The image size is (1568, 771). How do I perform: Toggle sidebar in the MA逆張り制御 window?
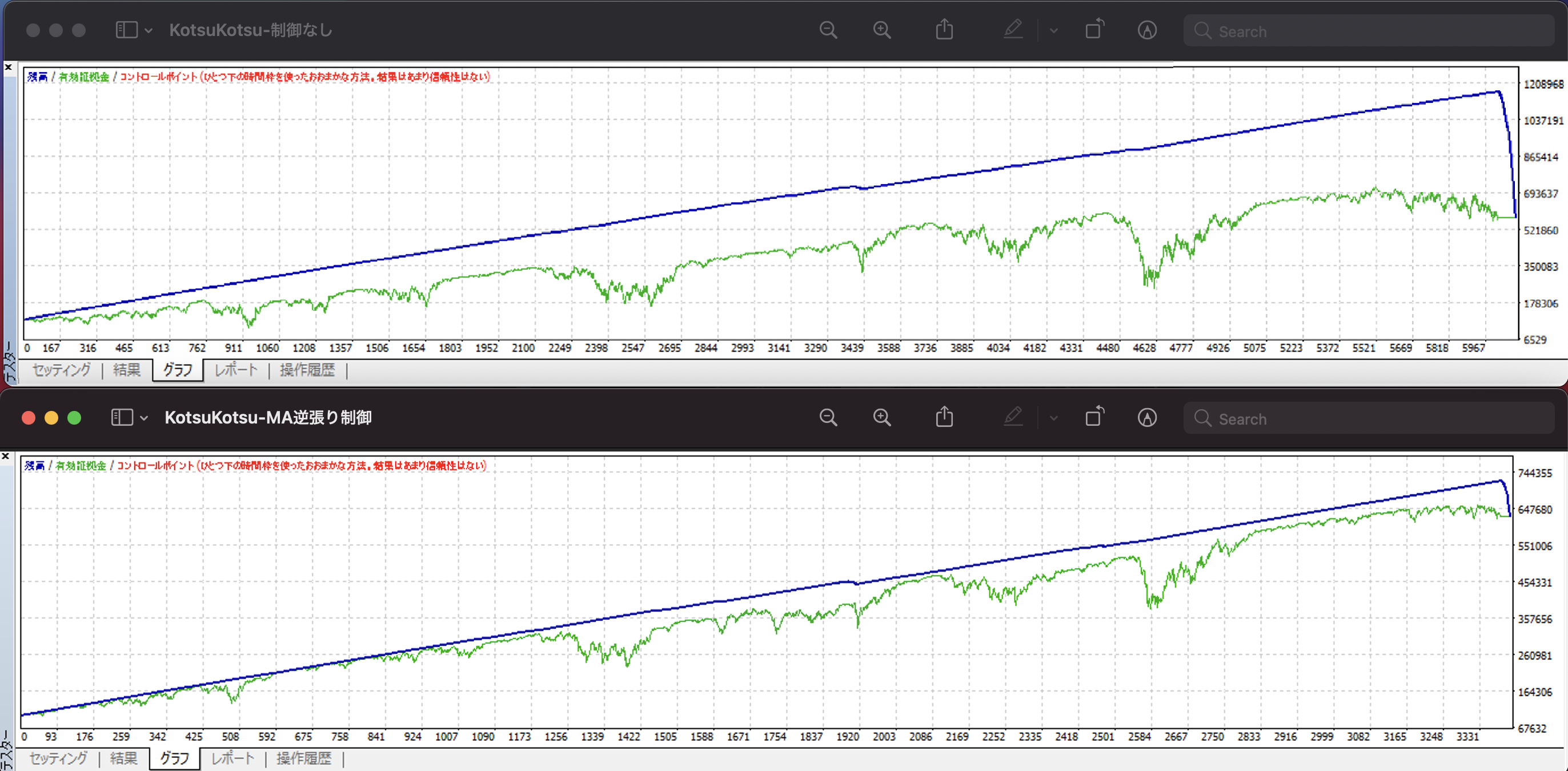pos(122,418)
